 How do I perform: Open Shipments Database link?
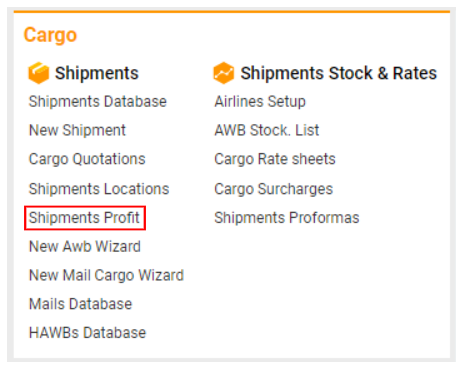98,102
